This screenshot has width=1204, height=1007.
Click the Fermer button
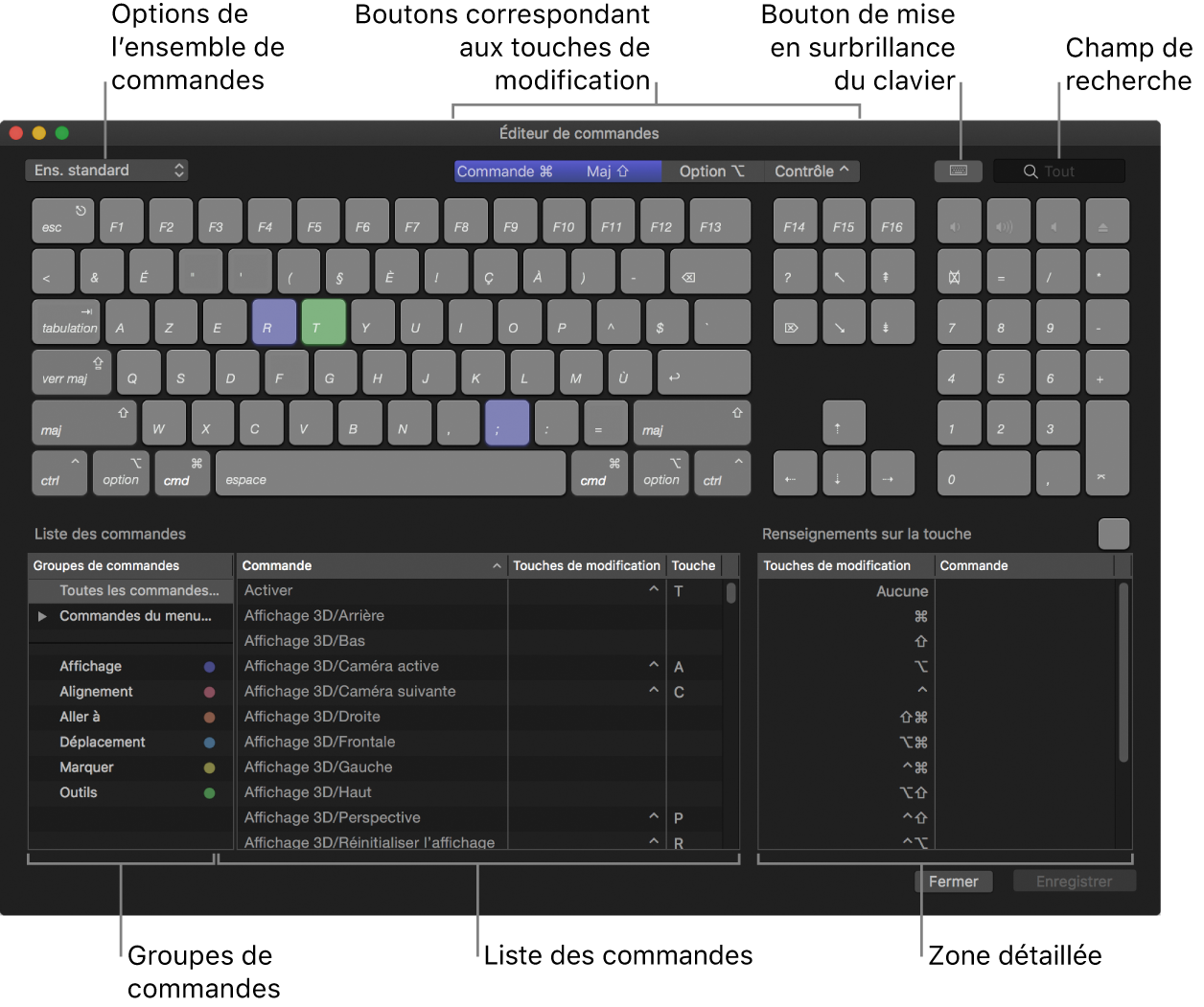click(954, 881)
